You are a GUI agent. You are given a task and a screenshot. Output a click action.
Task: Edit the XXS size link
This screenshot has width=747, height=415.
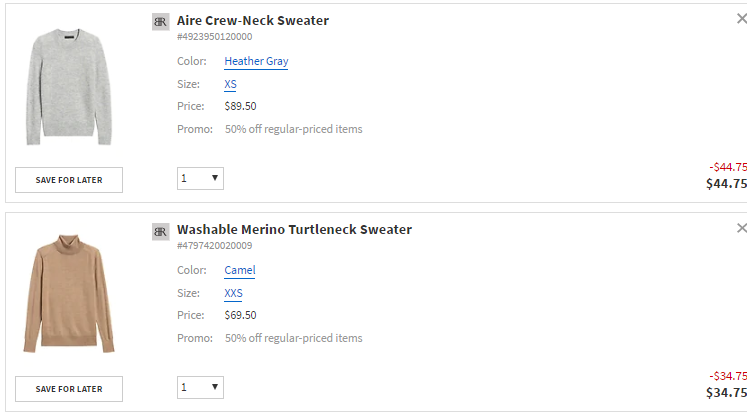coord(233,294)
